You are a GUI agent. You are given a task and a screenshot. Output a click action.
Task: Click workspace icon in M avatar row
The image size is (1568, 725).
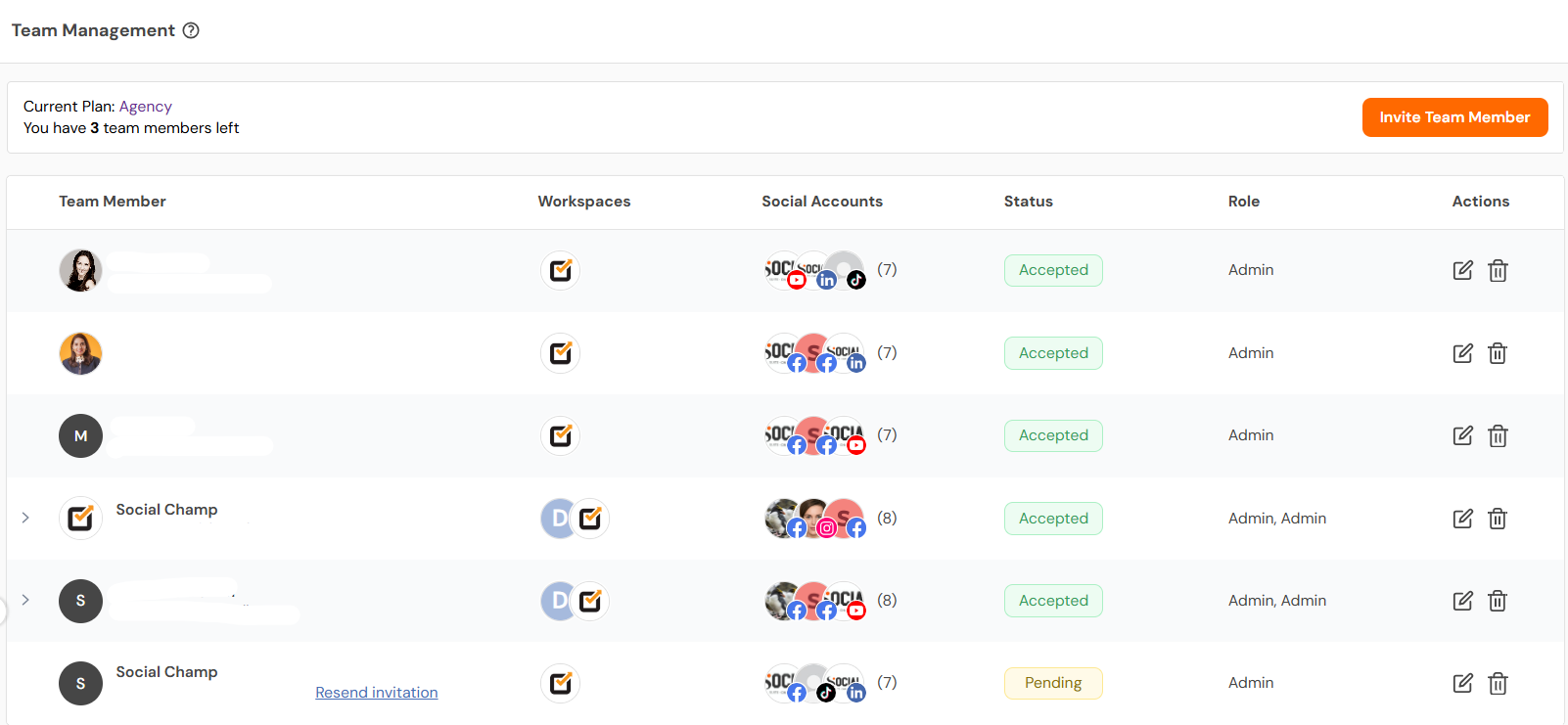pyautogui.click(x=561, y=435)
